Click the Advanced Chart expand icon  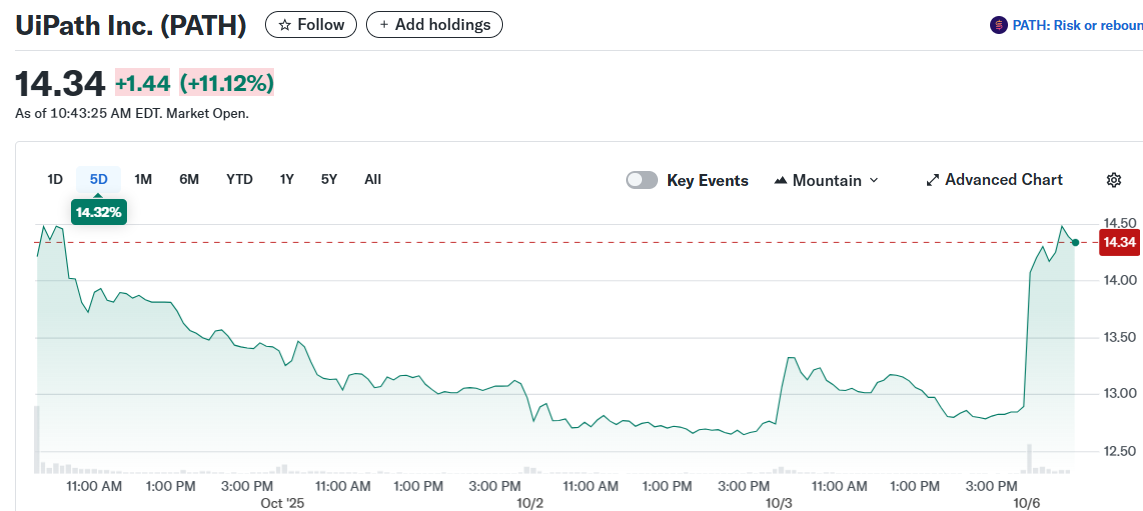click(x=933, y=180)
